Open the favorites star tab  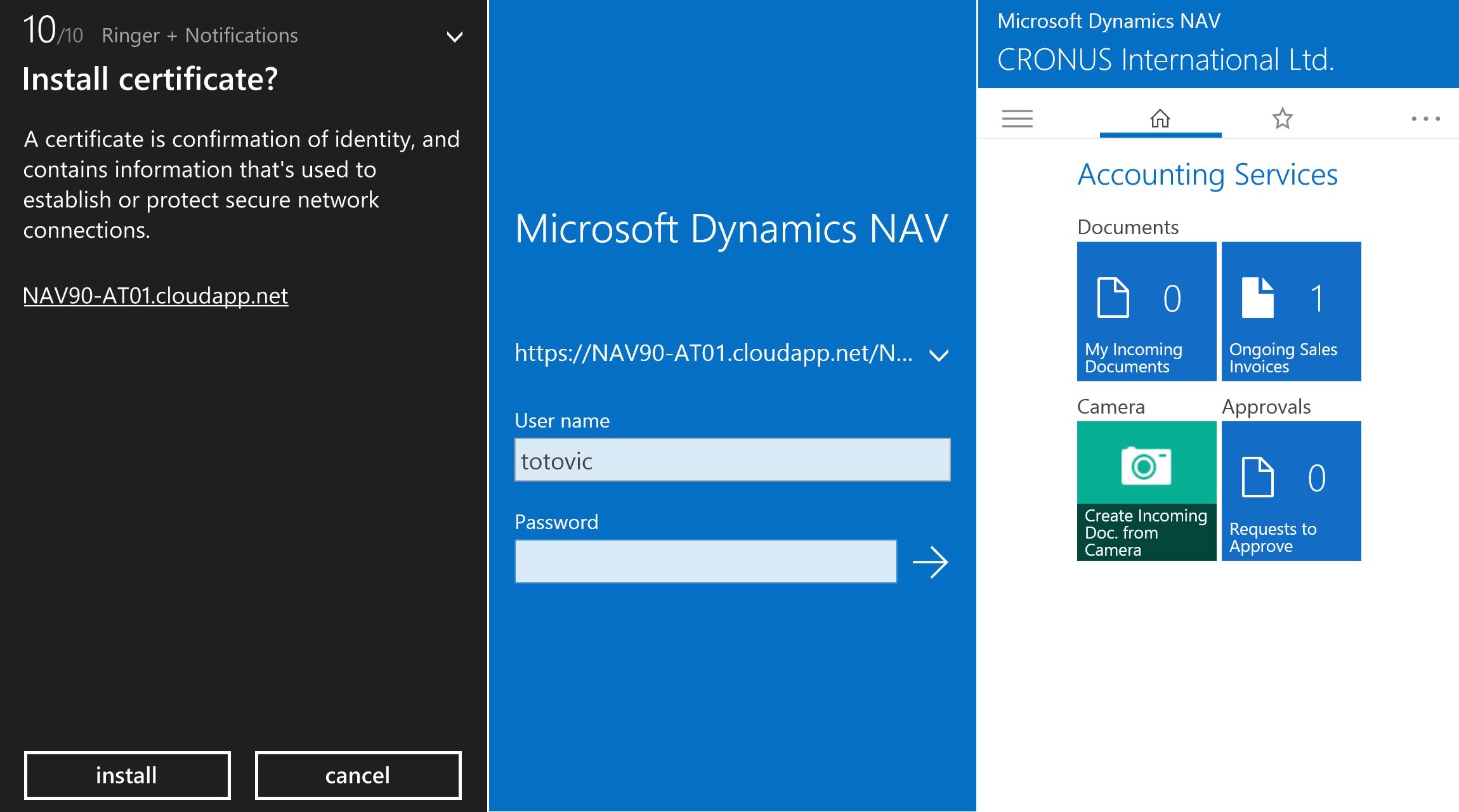1282,119
